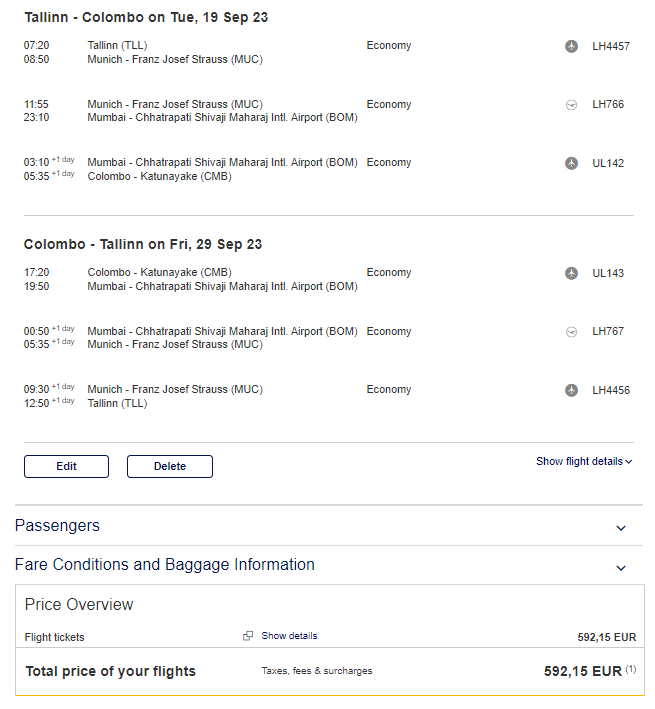
Task: Click the Price Overview heading
Action: [x=79, y=604]
